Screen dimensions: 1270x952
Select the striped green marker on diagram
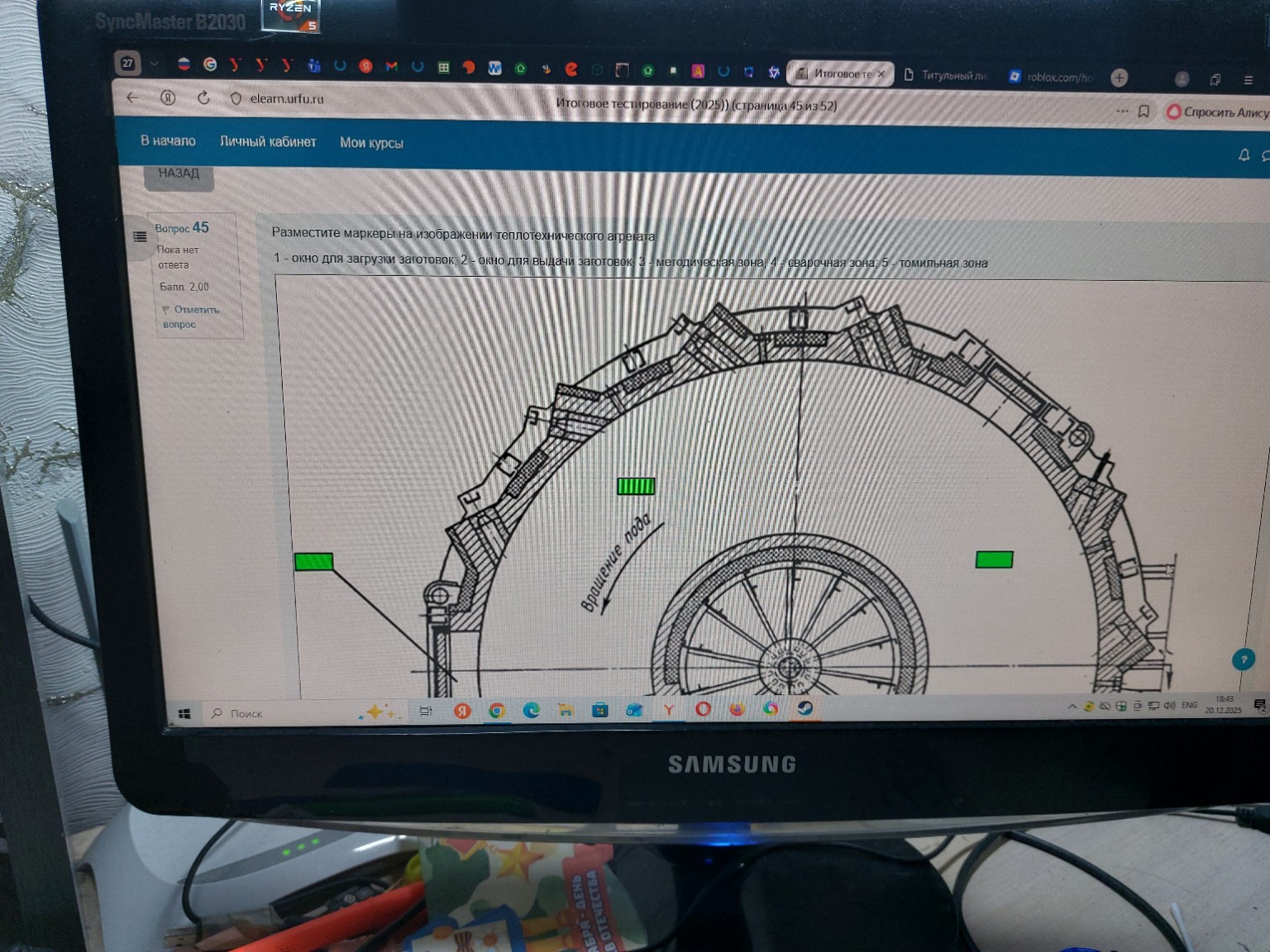coord(636,486)
